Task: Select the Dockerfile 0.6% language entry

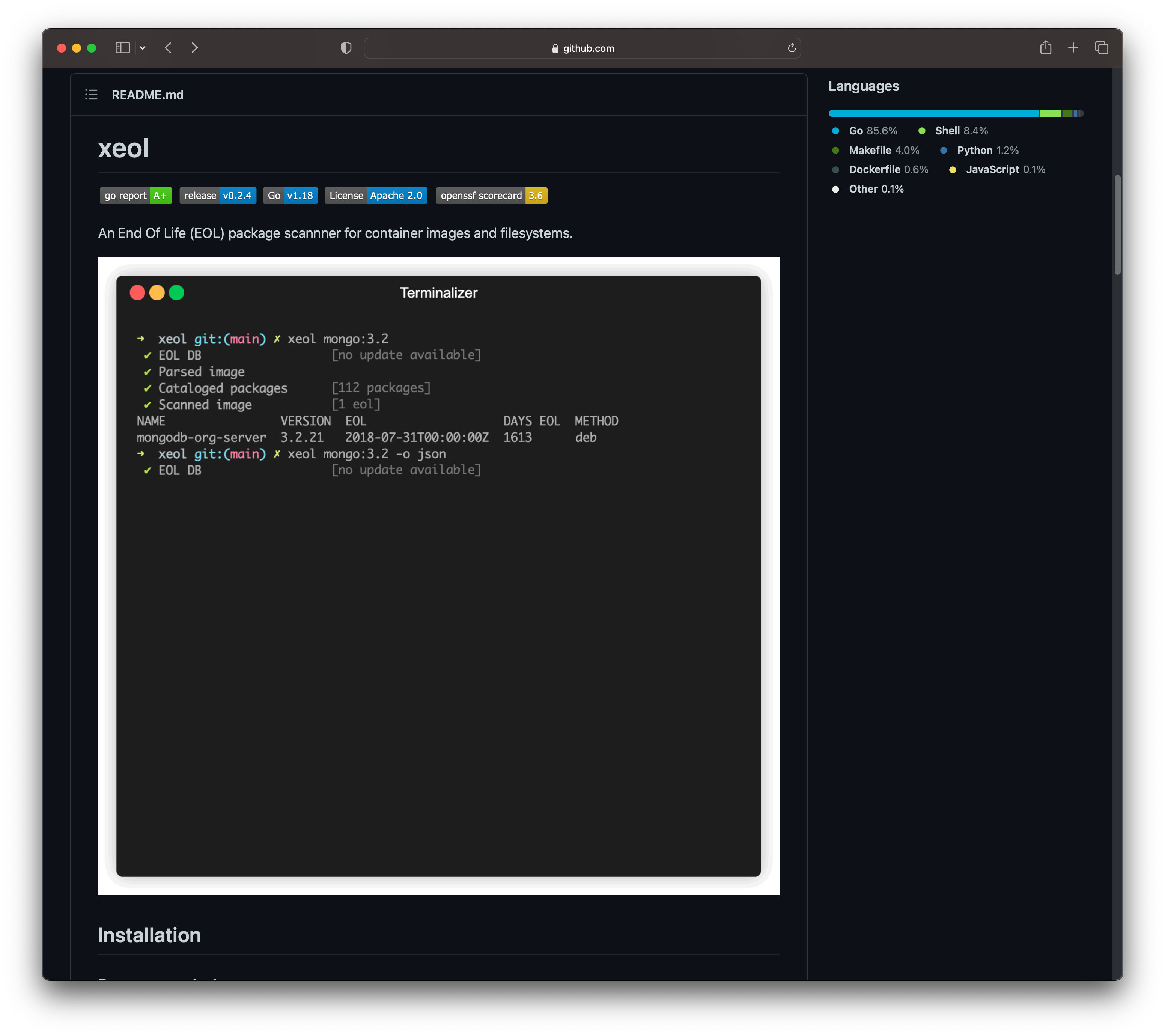Action: point(880,169)
